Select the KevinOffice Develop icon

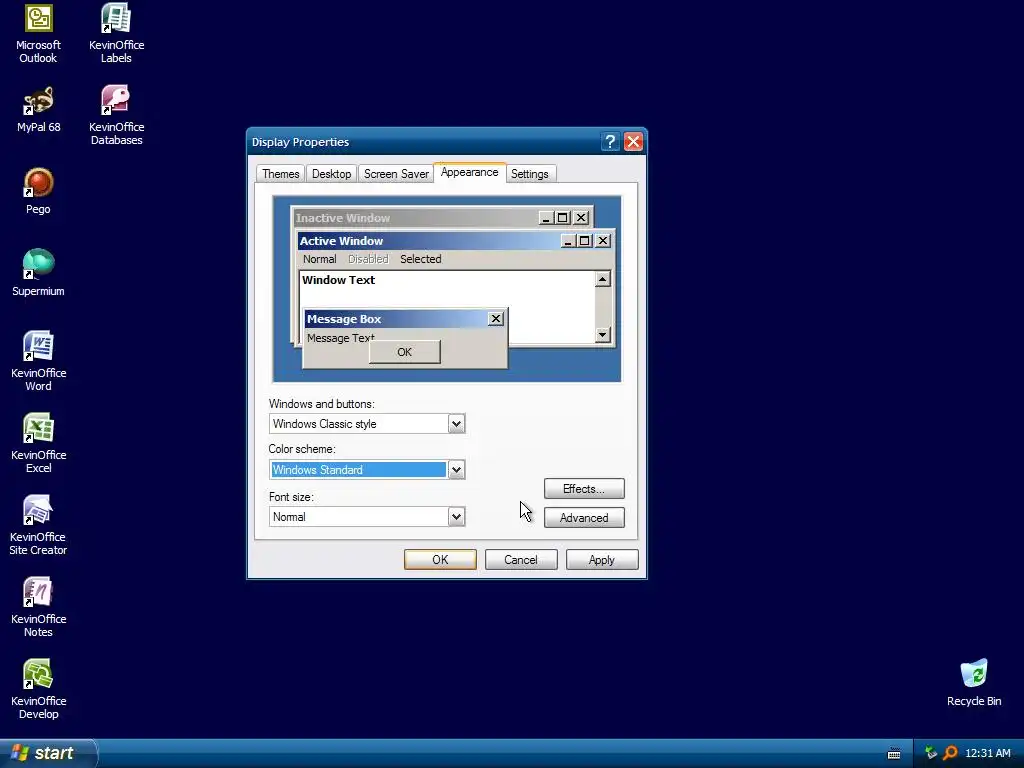pos(39,689)
